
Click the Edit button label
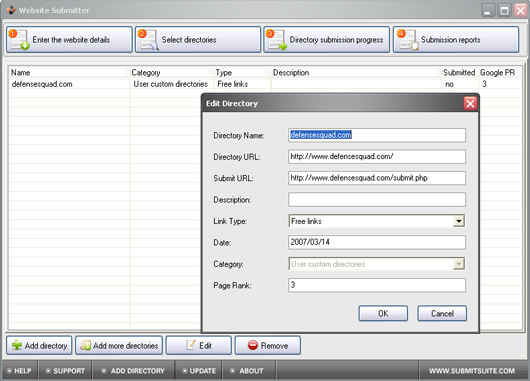[x=206, y=346]
